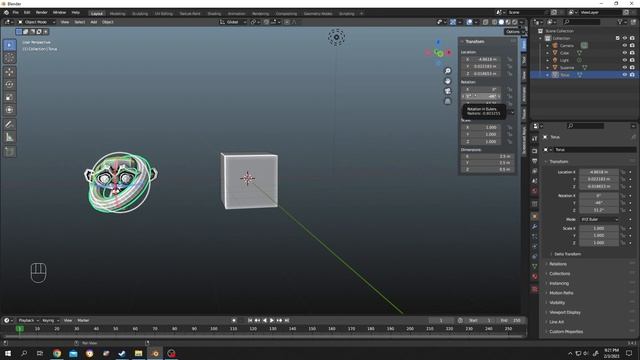Disable Cube in renders via camera icon
Screen dimensions: 640x360
[632, 53]
